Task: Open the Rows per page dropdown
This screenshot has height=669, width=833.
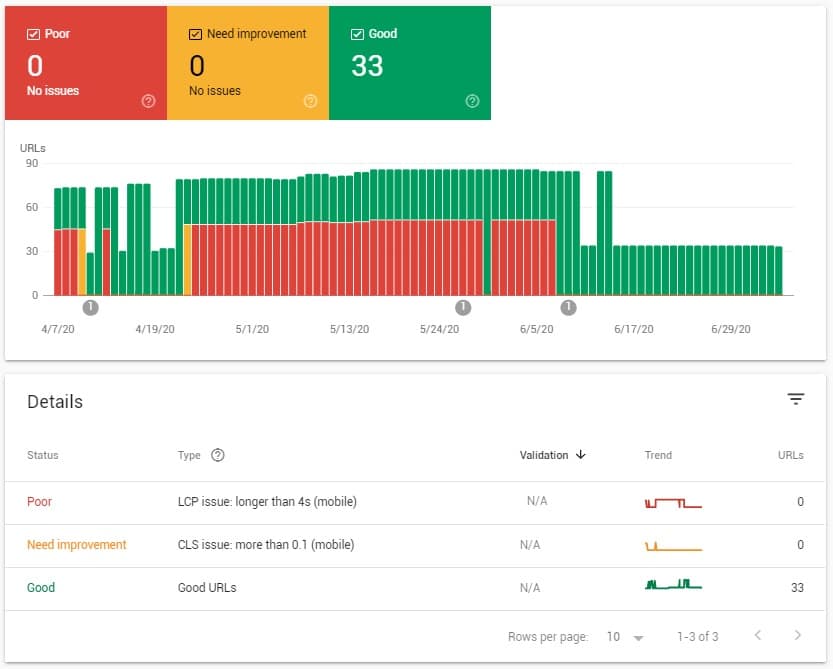Action: [x=625, y=637]
